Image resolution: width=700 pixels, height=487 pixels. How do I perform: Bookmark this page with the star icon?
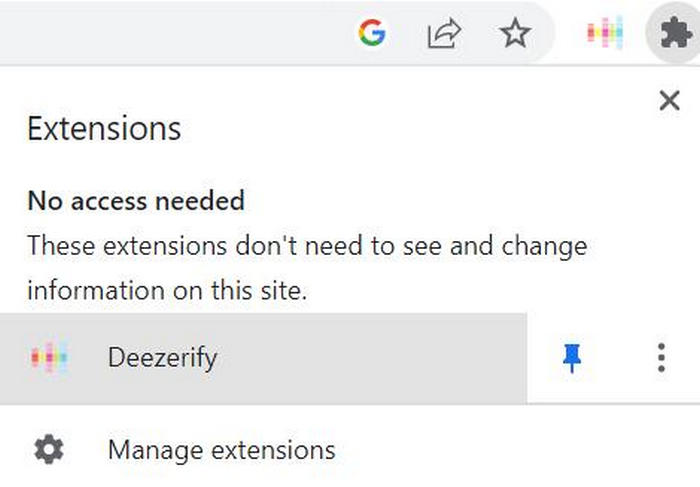click(x=515, y=33)
